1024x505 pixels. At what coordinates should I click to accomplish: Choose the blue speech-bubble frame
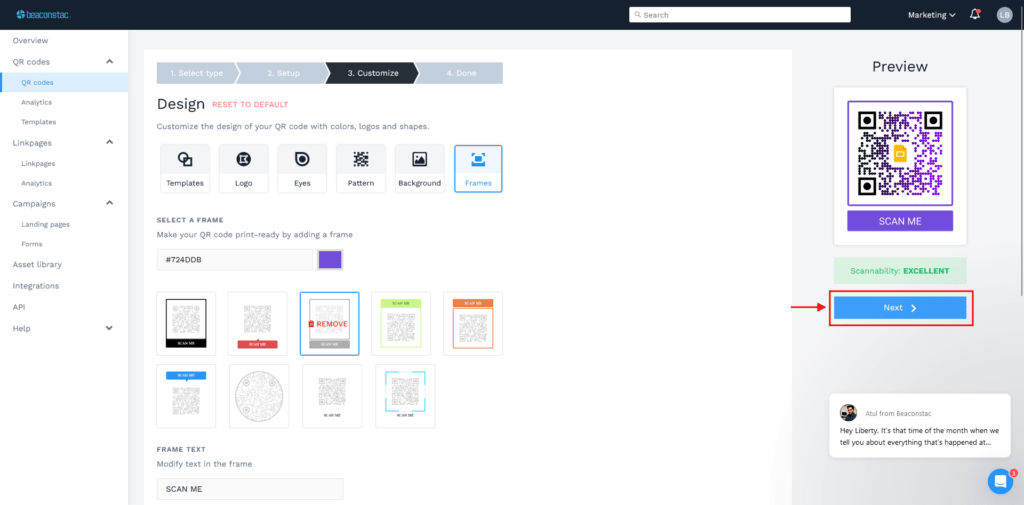click(x=186, y=396)
